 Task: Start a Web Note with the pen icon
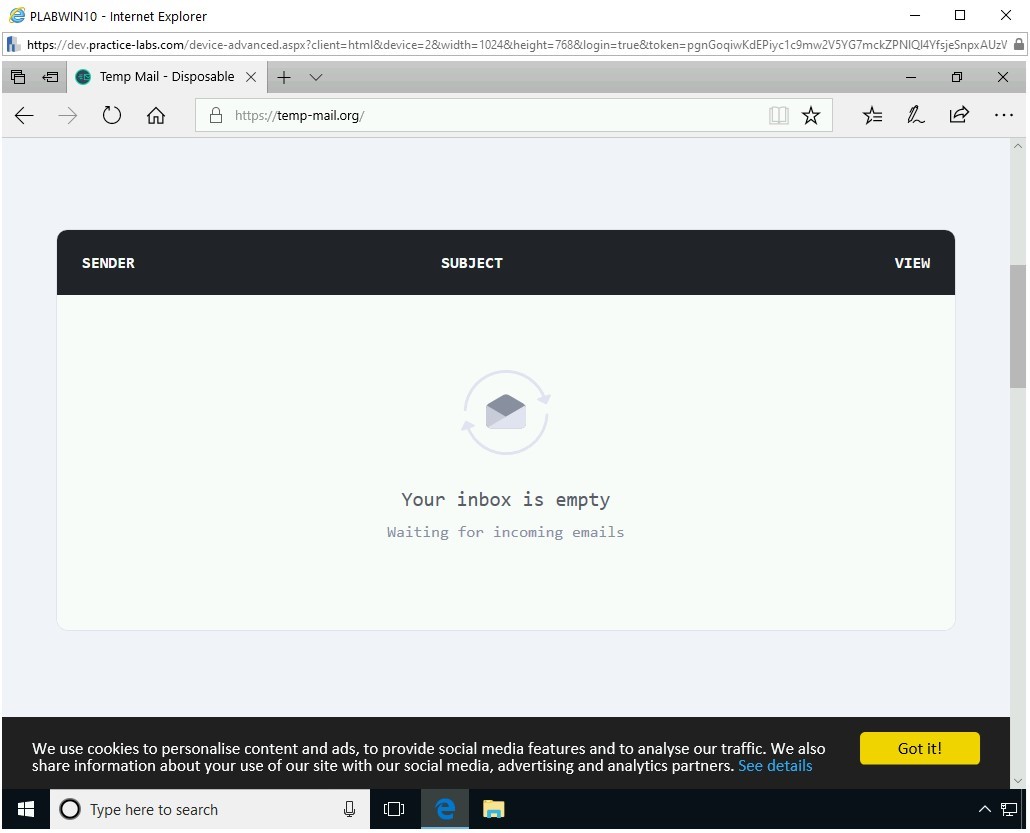pyautogui.click(x=915, y=115)
